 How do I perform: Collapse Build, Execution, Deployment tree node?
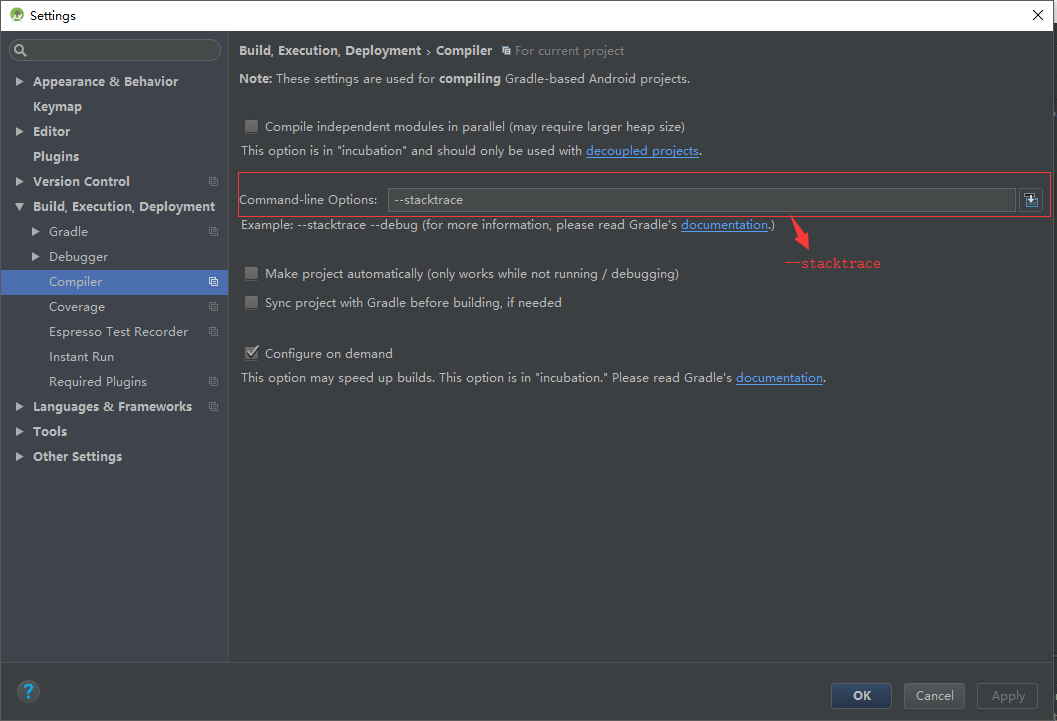coord(20,207)
